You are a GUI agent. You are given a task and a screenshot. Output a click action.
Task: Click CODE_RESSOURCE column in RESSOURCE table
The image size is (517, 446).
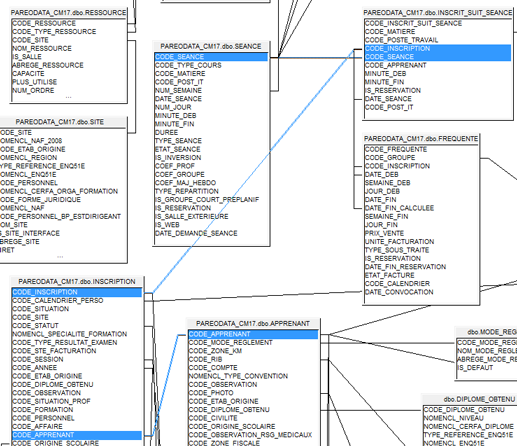tap(44, 23)
